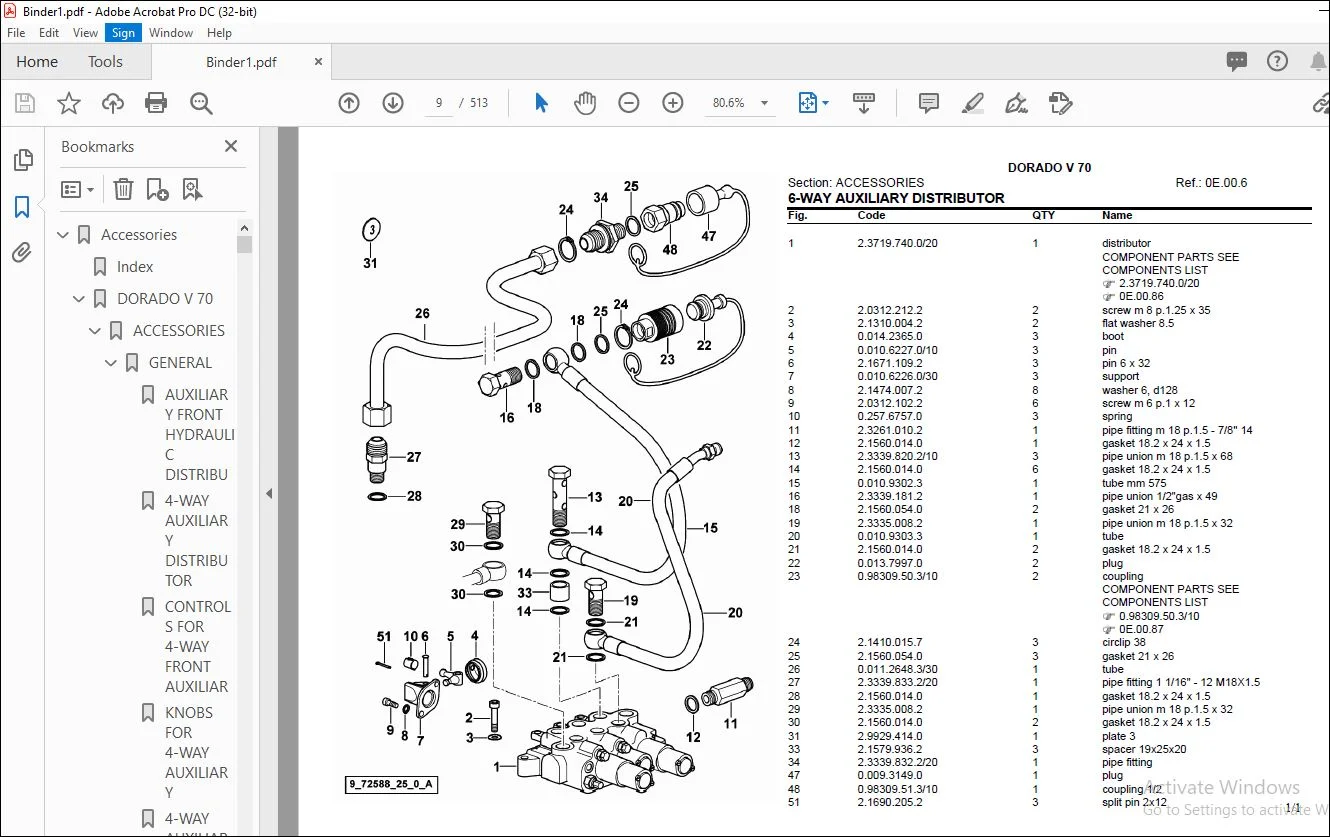Open the zoom percentage dropdown arrow

(765, 103)
